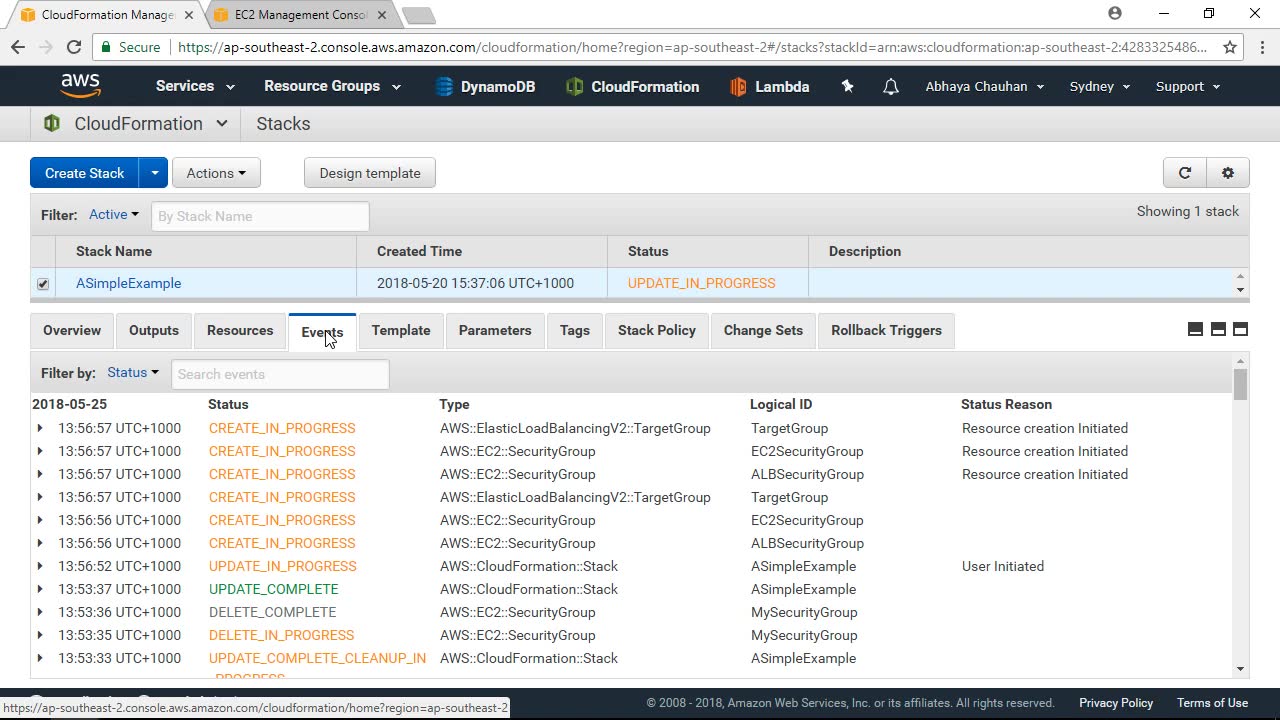Reload the page in the browser
The width and height of the screenshot is (1280, 720).
point(74,47)
